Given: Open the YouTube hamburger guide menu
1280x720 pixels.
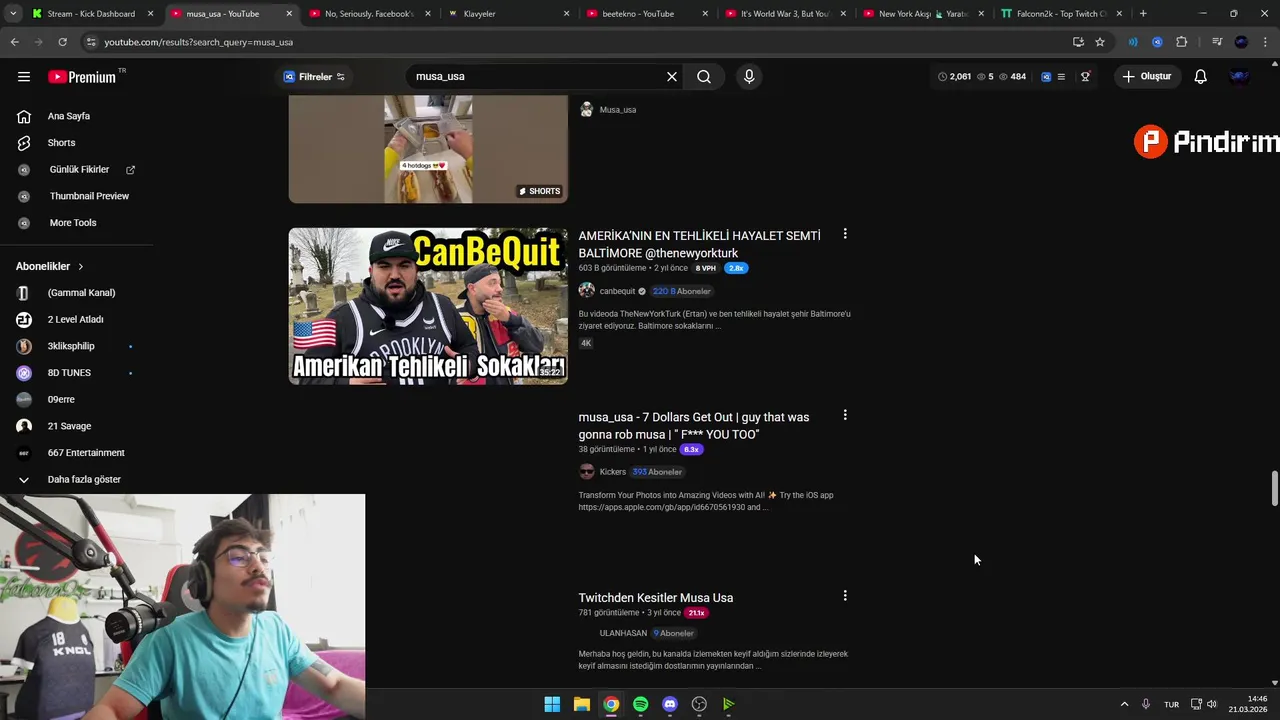Looking at the screenshot, I should click(24, 76).
